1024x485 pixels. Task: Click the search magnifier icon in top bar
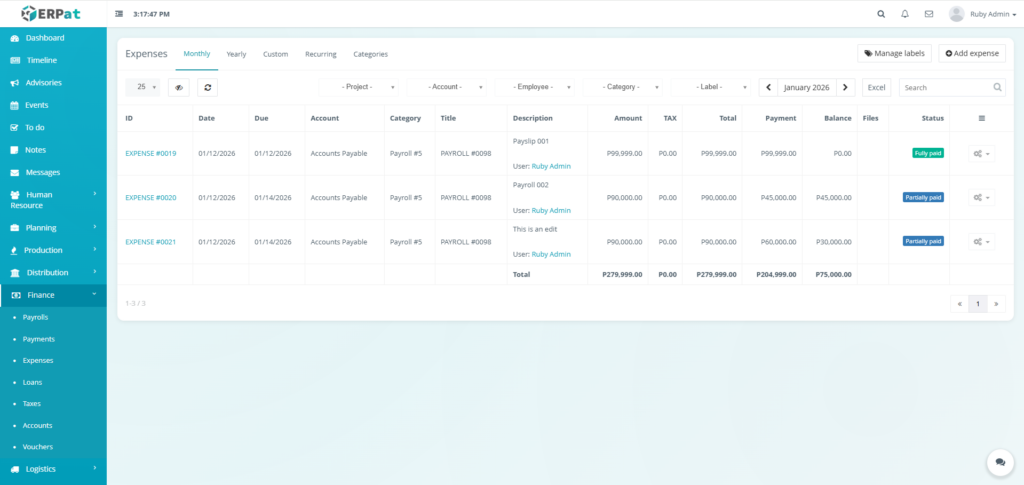pos(881,14)
